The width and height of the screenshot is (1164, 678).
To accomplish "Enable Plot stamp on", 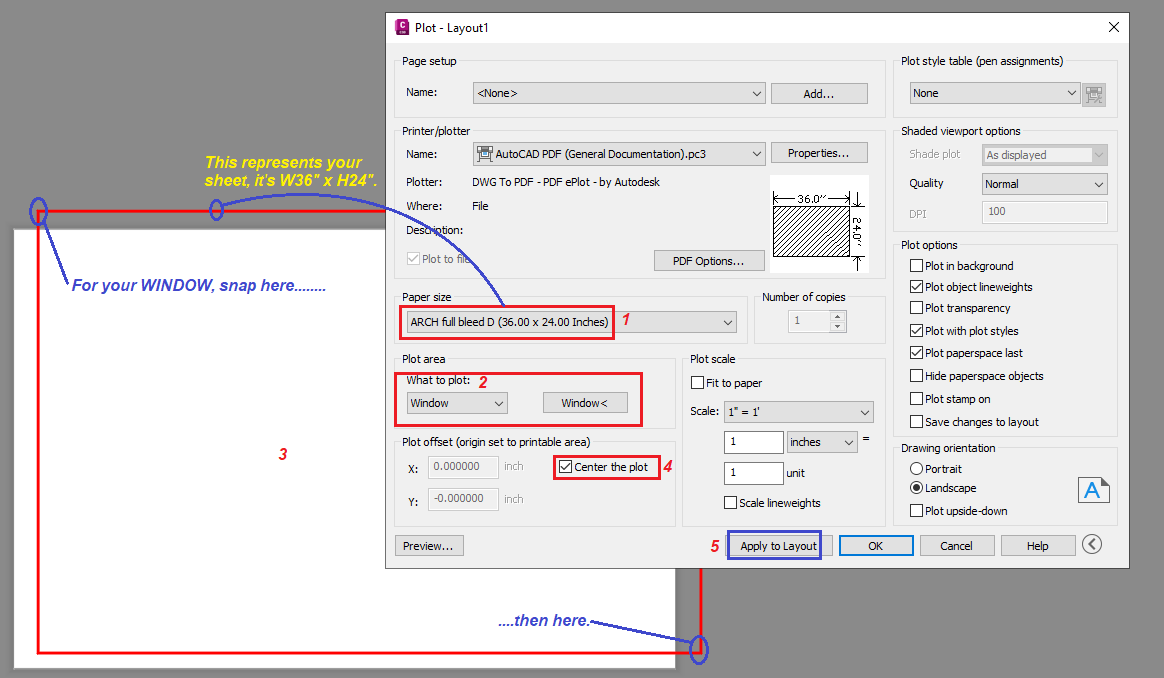I will tap(916, 398).
